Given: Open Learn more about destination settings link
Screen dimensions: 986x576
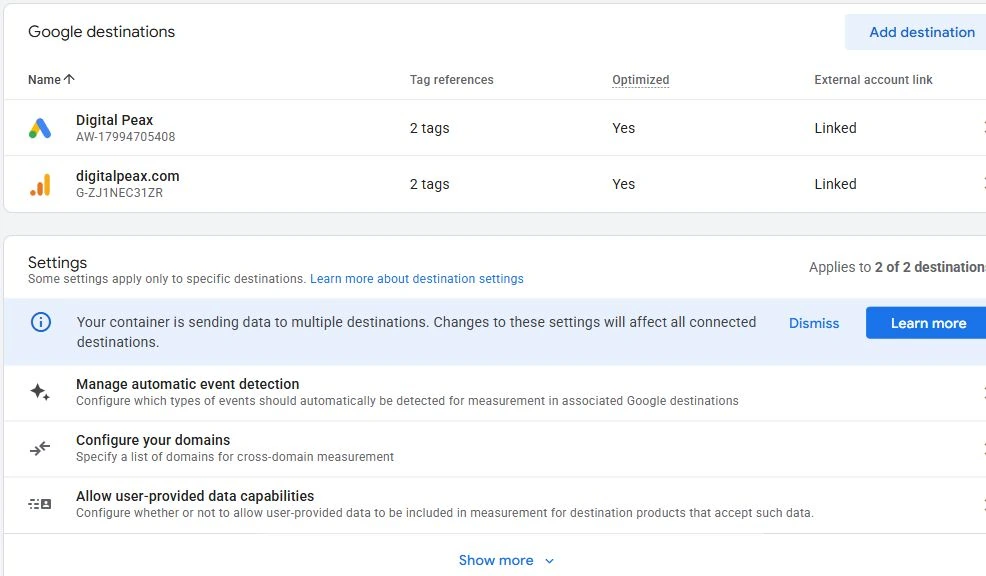Looking at the screenshot, I should 416,279.
